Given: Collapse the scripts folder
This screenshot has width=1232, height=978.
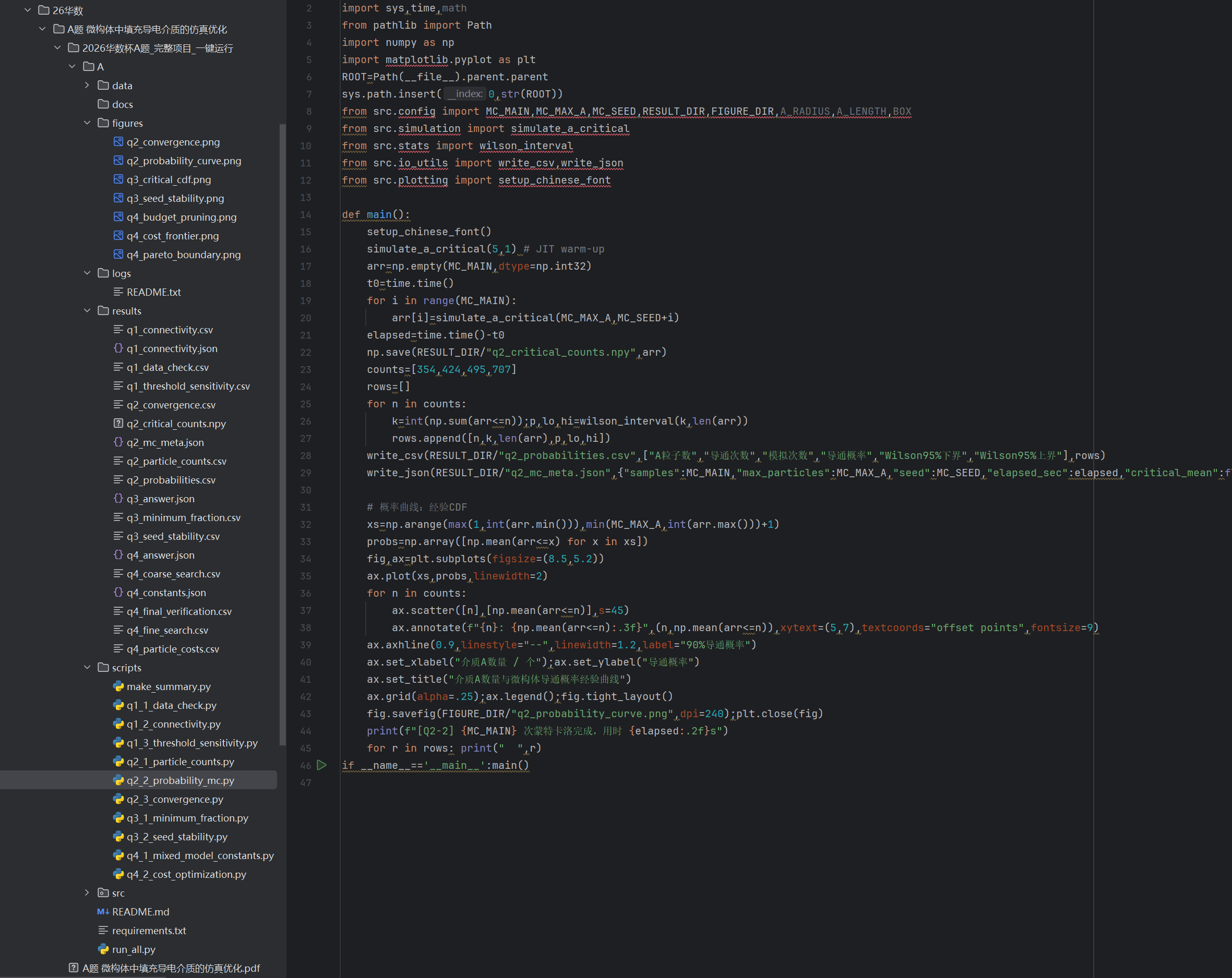Looking at the screenshot, I should click(x=87, y=667).
